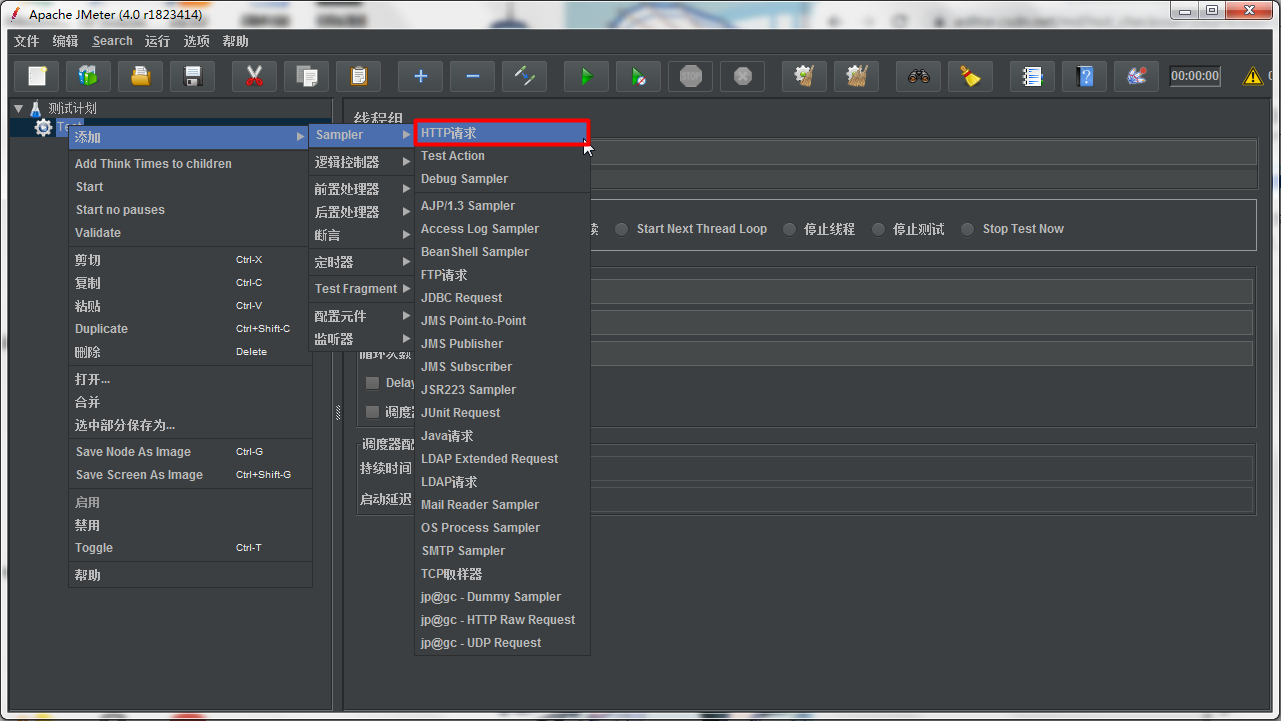Open the 文件 menu
This screenshot has width=1281, height=721.
click(x=26, y=41)
